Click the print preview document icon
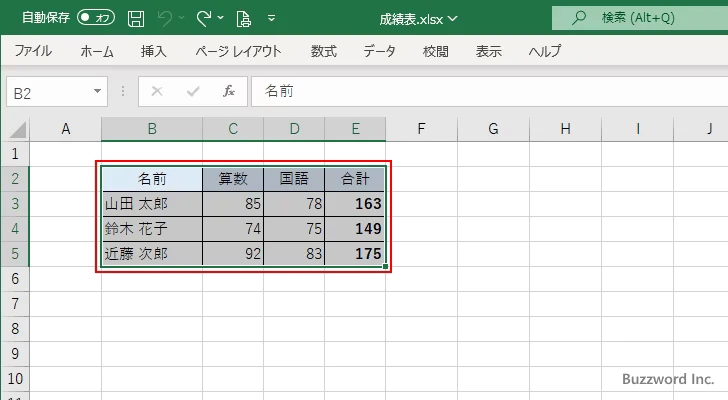728x400 pixels. [x=243, y=19]
